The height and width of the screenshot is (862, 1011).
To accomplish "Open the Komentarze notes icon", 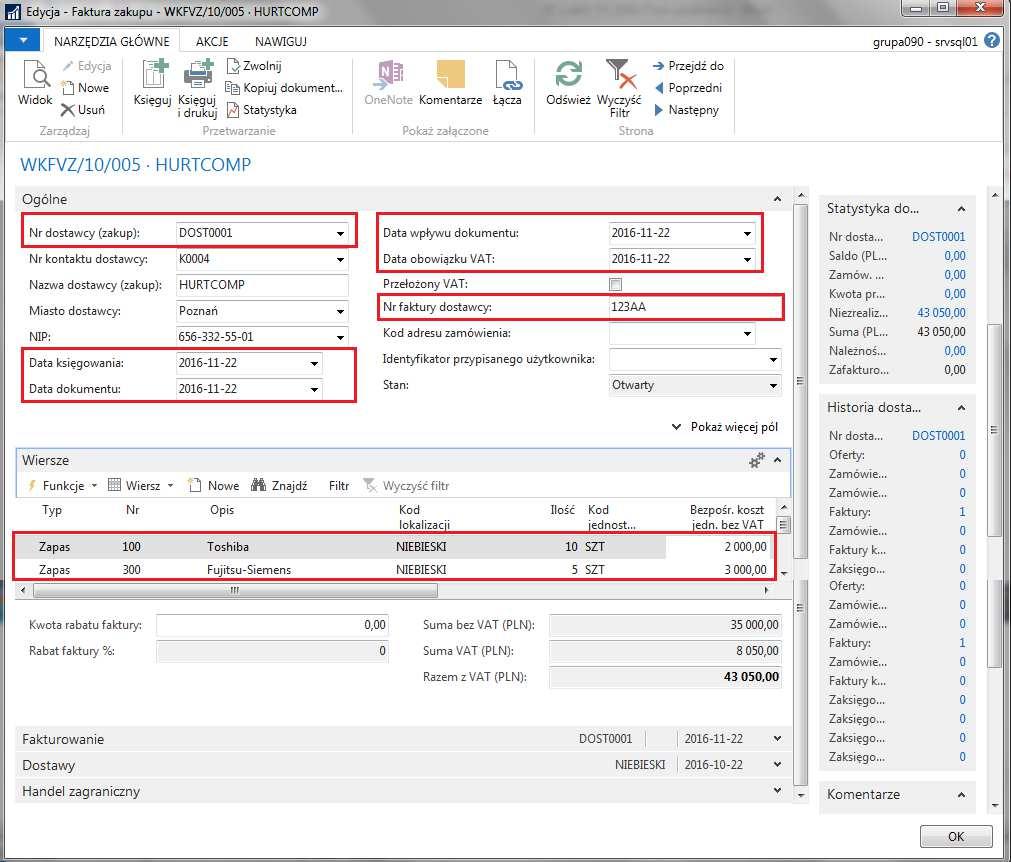I will pyautogui.click(x=450, y=74).
